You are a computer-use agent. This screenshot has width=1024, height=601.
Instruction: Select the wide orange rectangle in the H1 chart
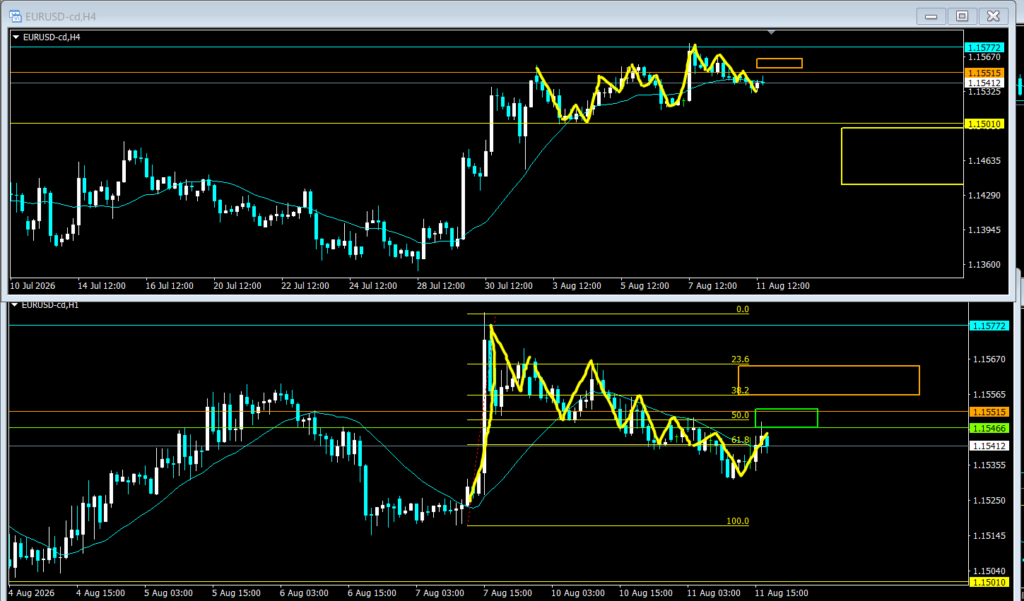click(x=829, y=380)
